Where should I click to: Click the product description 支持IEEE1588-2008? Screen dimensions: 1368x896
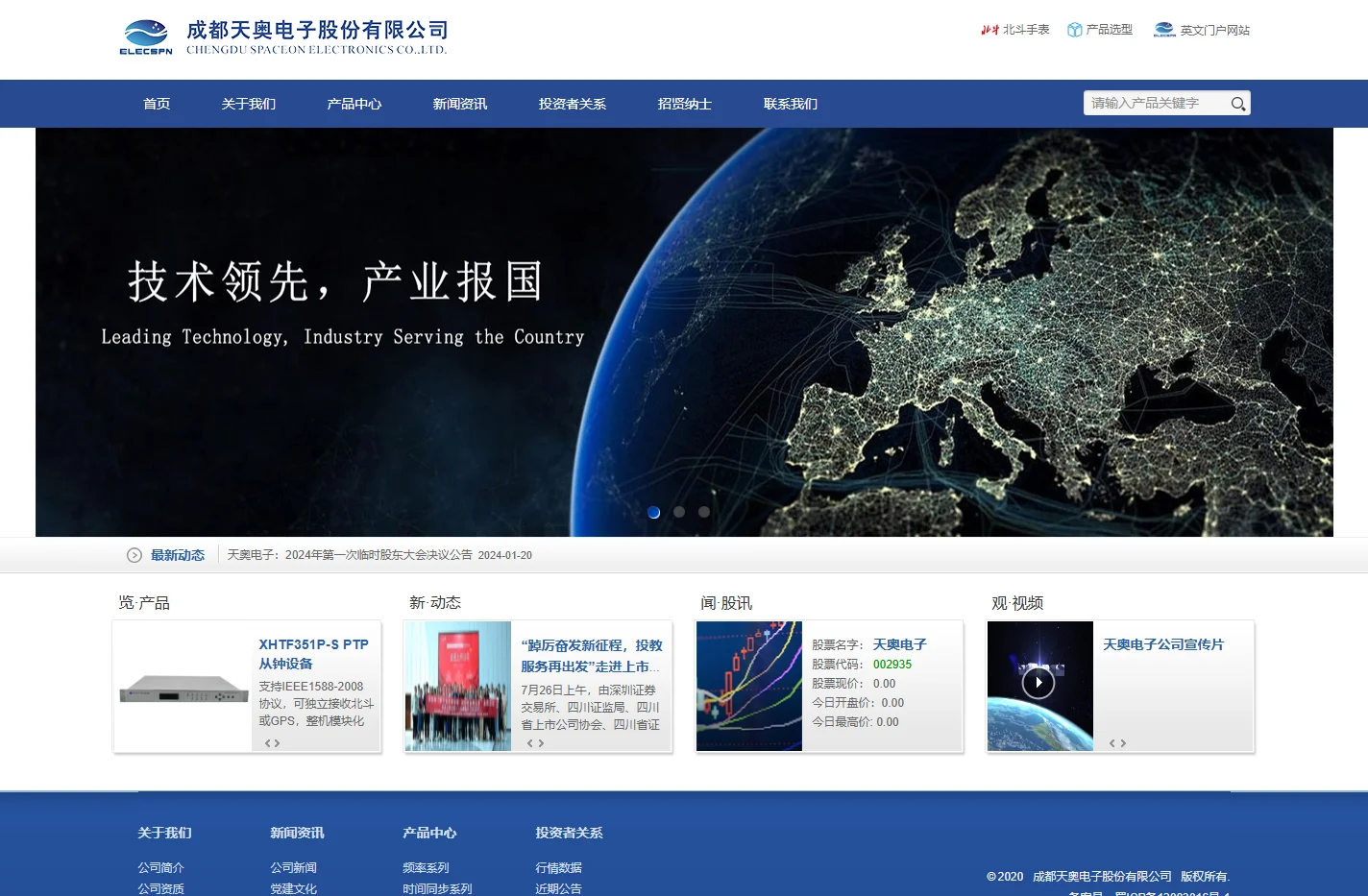[x=316, y=704]
